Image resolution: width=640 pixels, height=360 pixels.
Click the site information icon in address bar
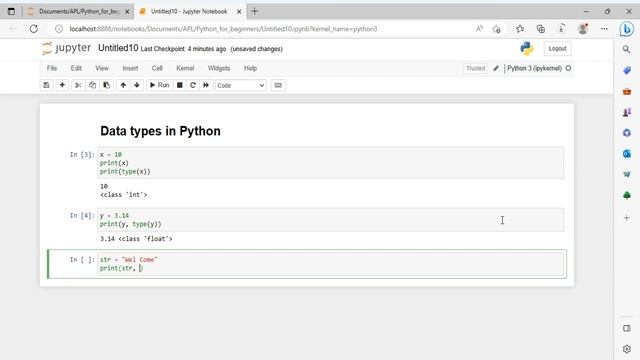tap(59, 29)
